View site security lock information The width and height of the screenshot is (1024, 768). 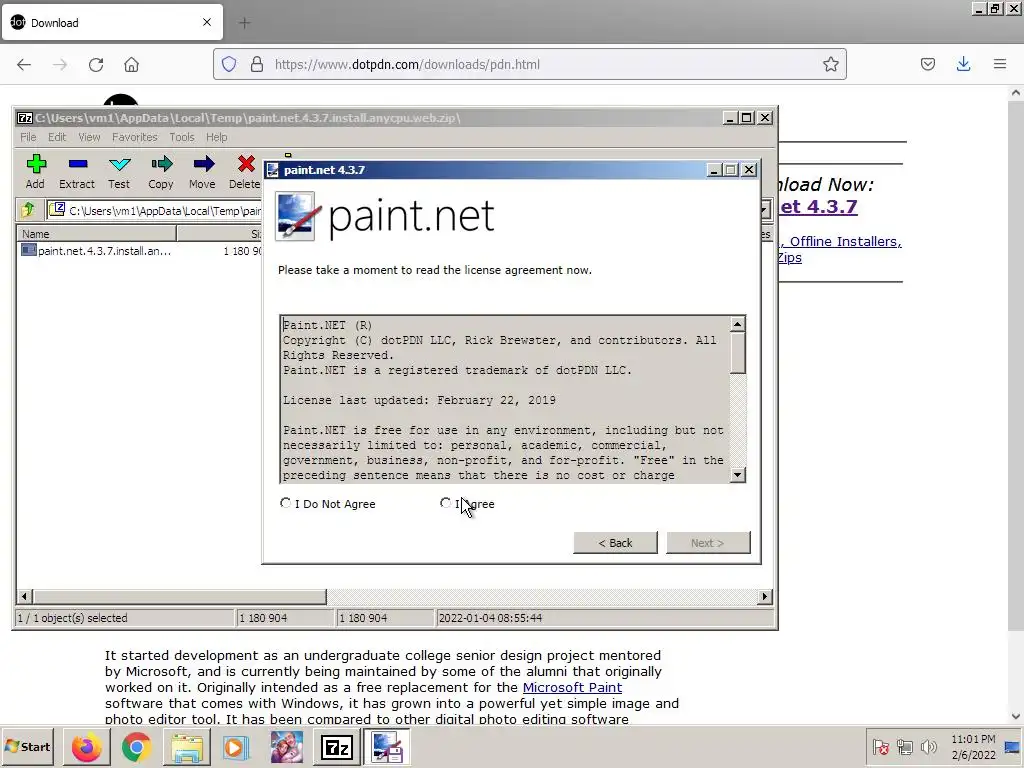[257, 64]
